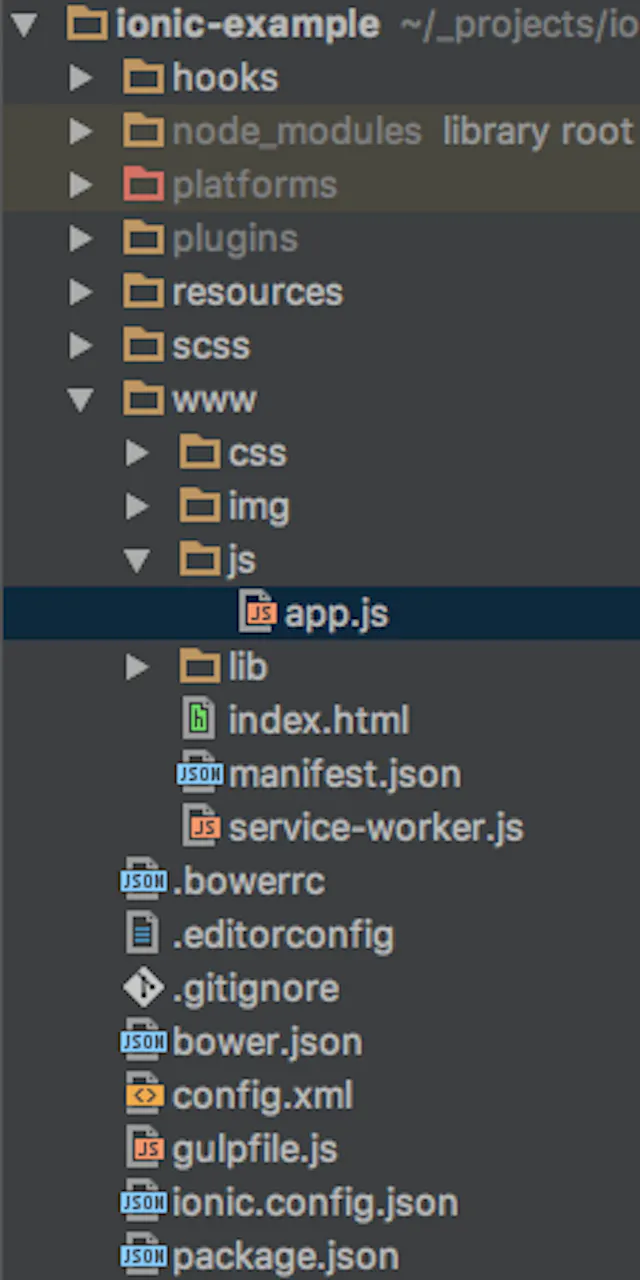Open the .bowerrc file name
The height and width of the screenshot is (1280, 640).
point(248,881)
